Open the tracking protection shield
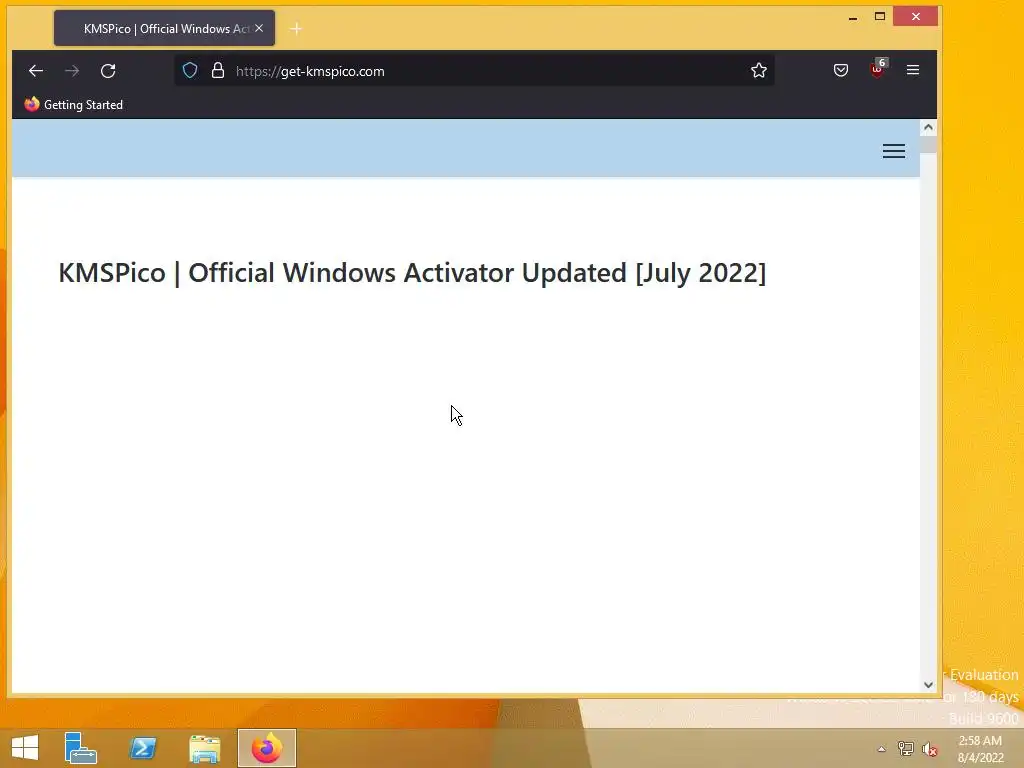 190,71
